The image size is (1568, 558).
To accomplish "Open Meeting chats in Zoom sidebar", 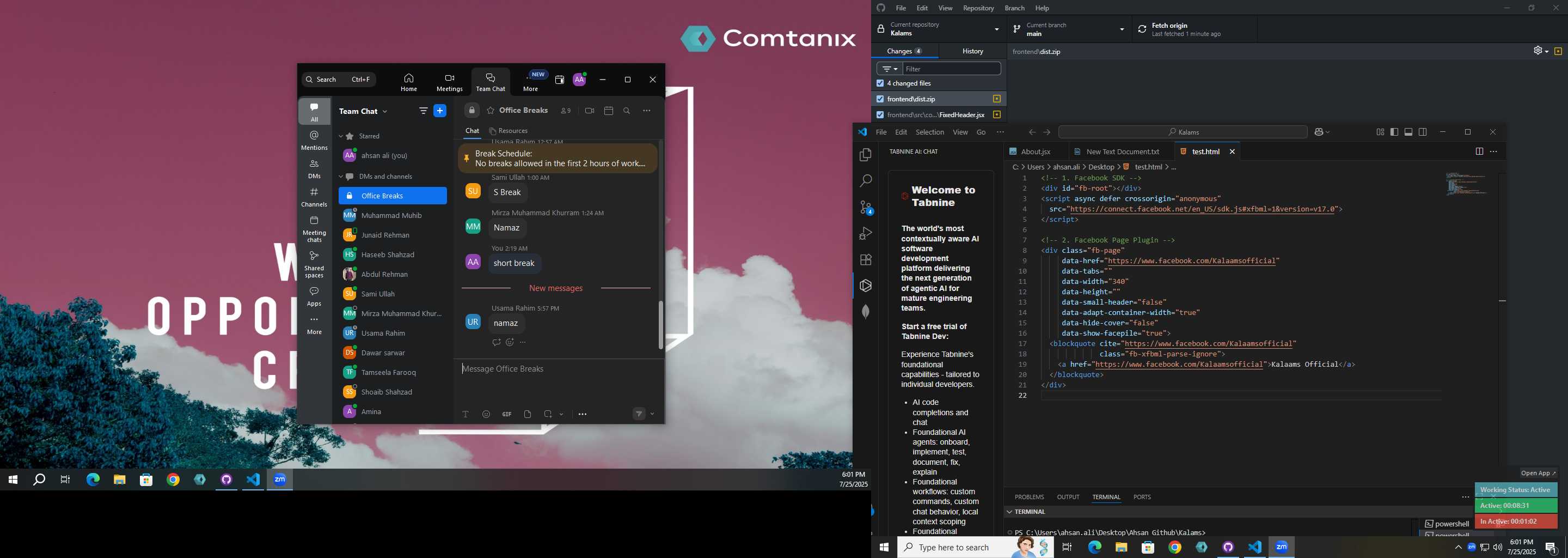I will click(314, 229).
